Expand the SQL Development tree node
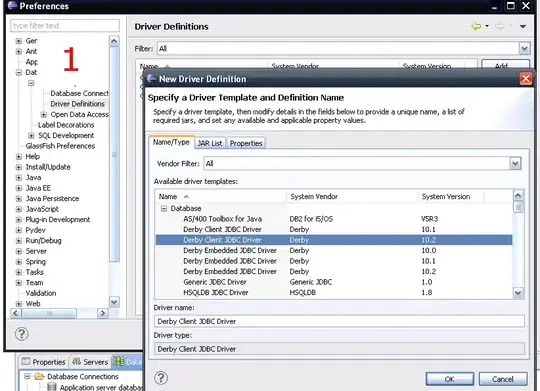This screenshot has height=391, width=540. (31, 135)
